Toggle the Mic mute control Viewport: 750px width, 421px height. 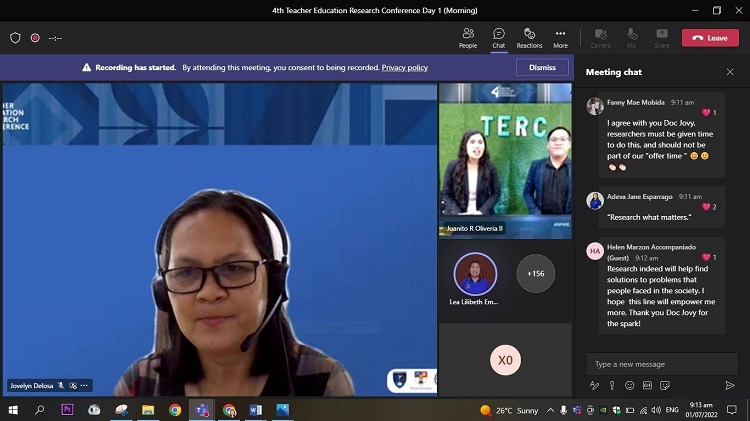631,38
